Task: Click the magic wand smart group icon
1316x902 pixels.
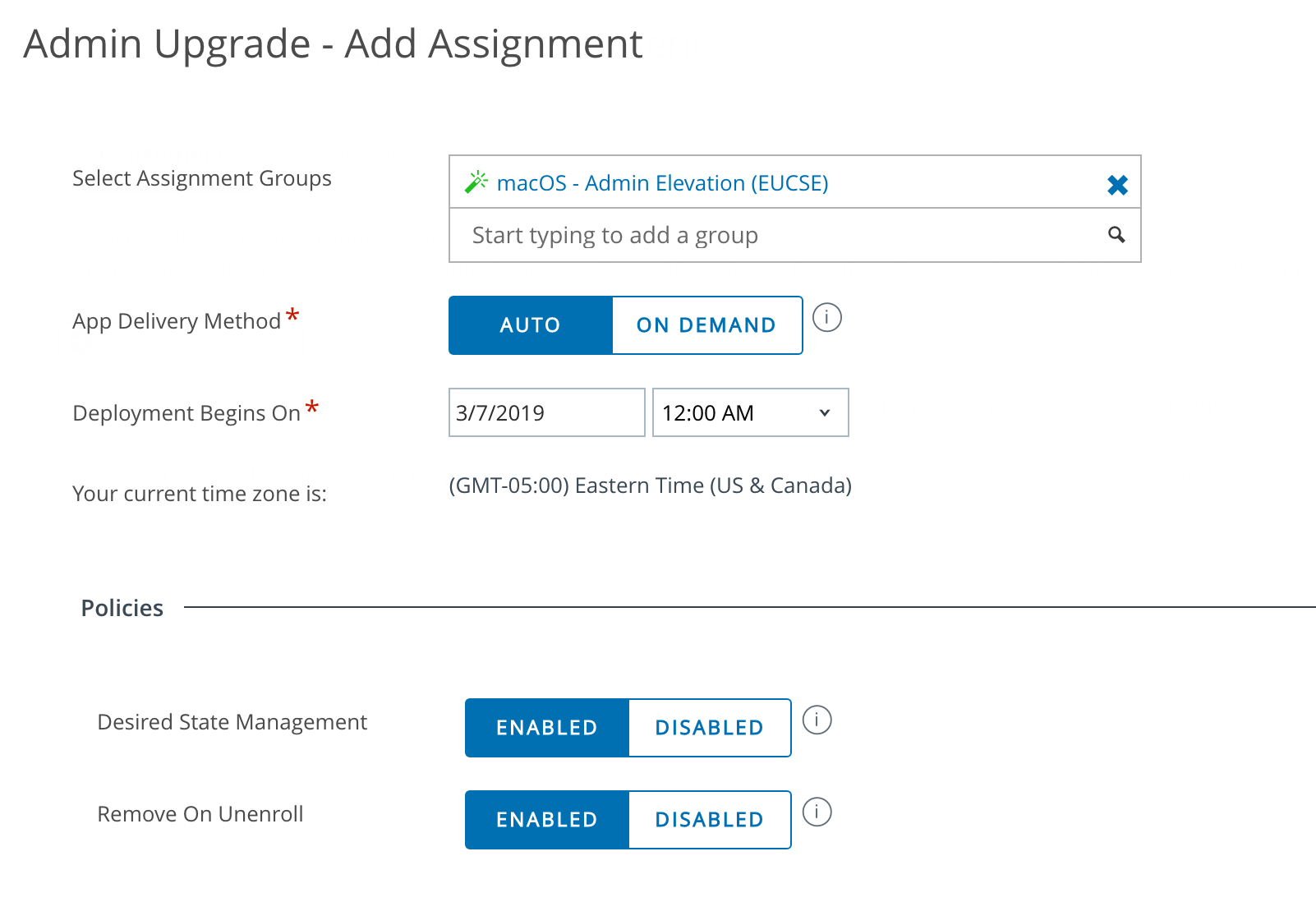Action: tap(476, 182)
